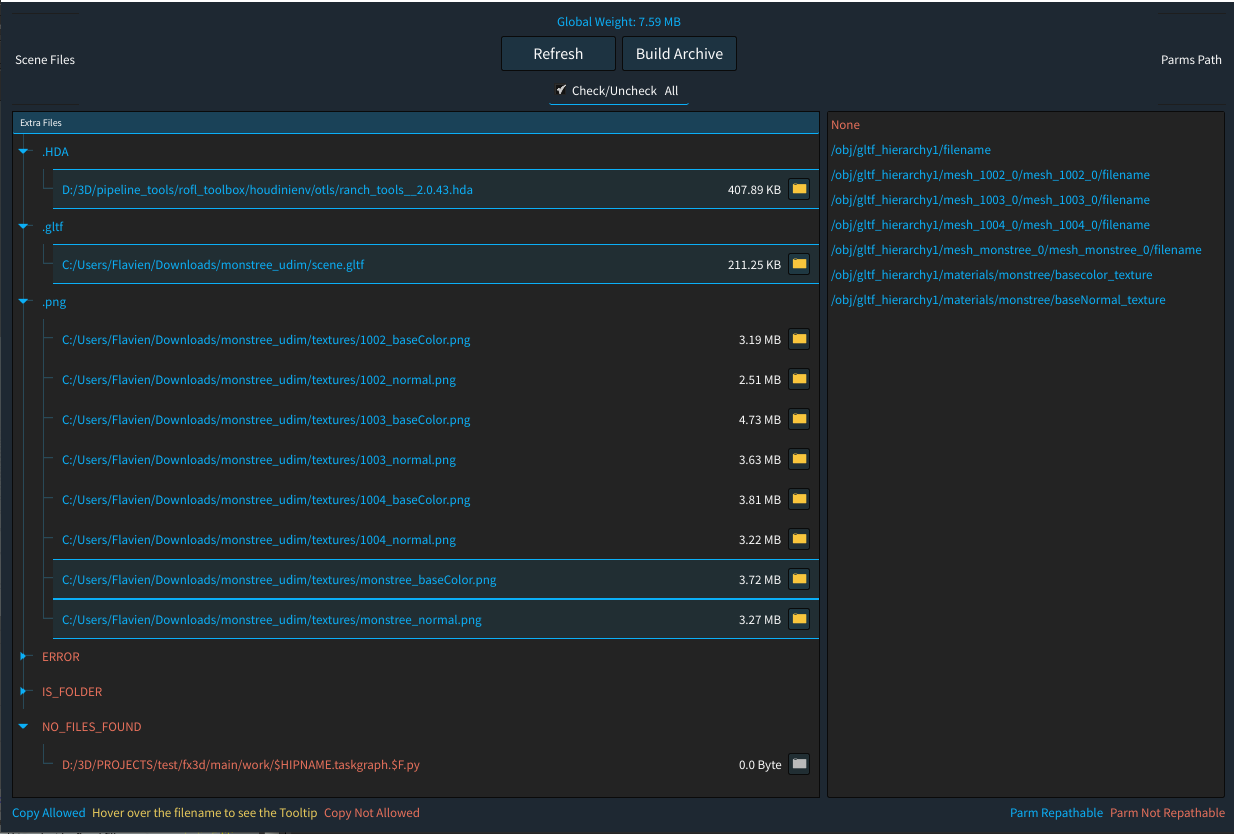The image size is (1234, 834).
Task: Expand the IS_FOLDER group
Action: tap(24, 692)
